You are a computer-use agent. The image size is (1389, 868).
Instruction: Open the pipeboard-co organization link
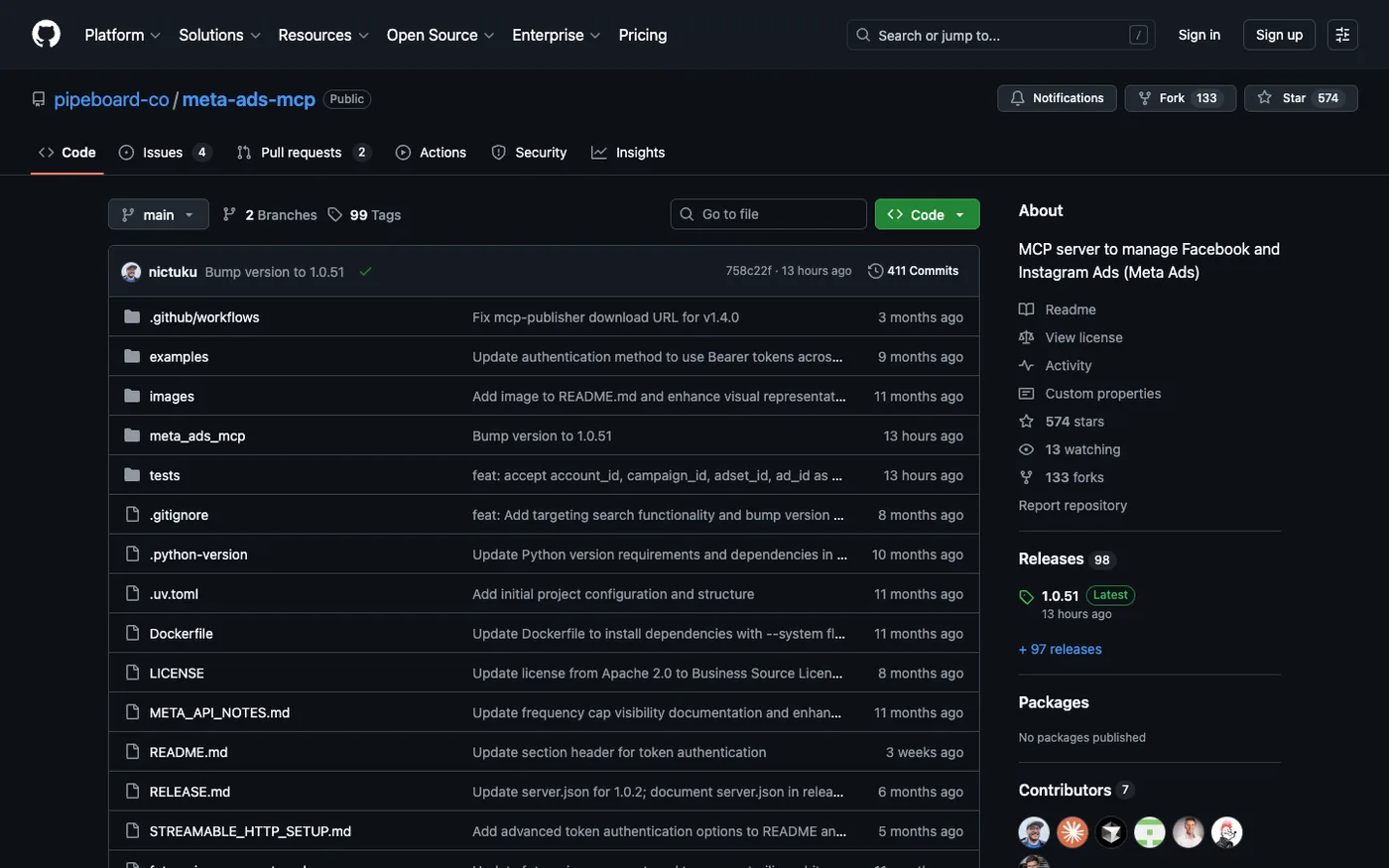click(111, 98)
